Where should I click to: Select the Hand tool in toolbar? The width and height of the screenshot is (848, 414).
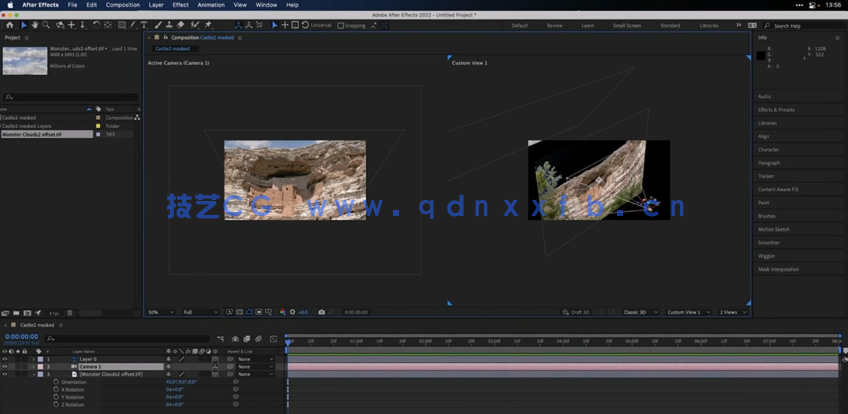pos(35,25)
